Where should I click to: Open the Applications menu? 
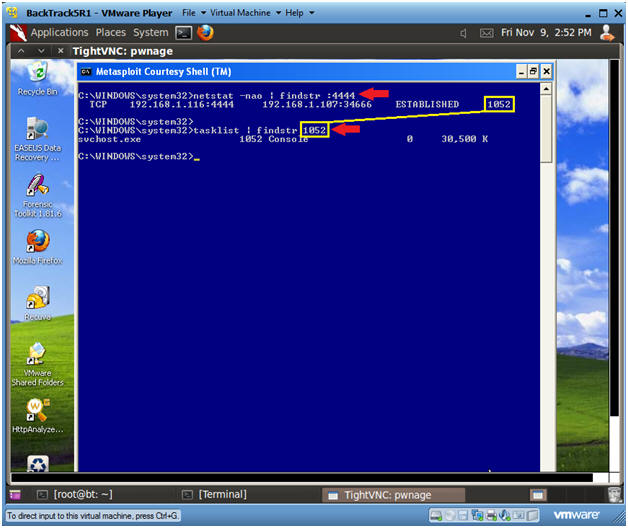pos(59,32)
